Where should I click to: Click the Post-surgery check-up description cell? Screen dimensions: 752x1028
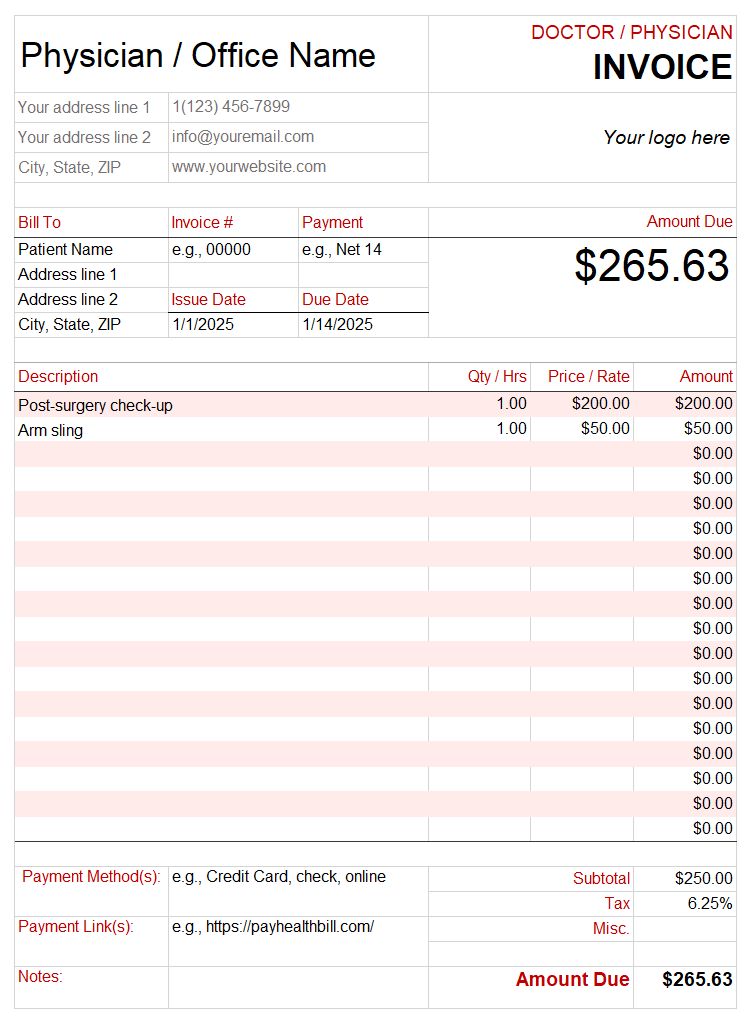(x=96, y=405)
